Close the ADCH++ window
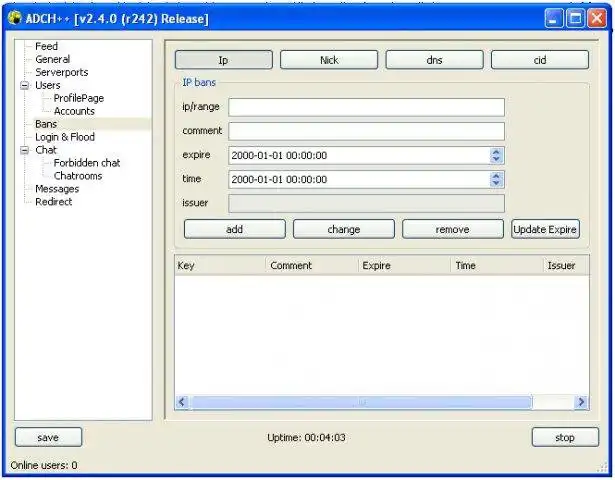The width and height of the screenshot is (615, 480). pos(597,18)
